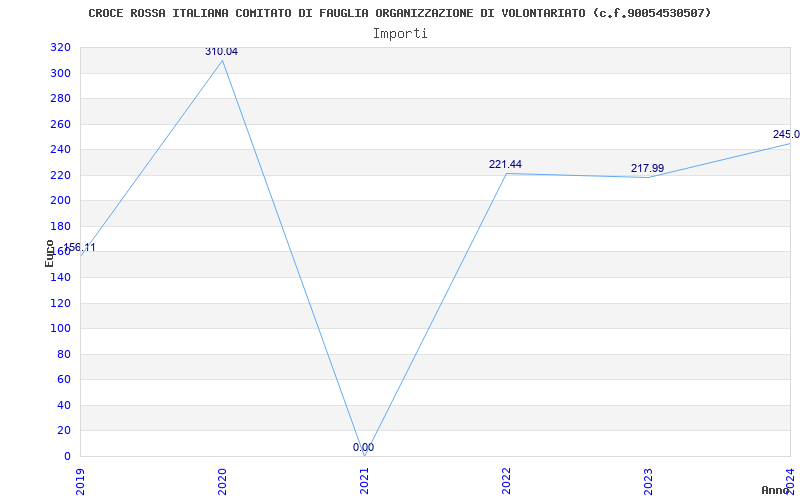Click the 120 y-axis tick label
The image size is (800, 500).
tap(60, 304)
